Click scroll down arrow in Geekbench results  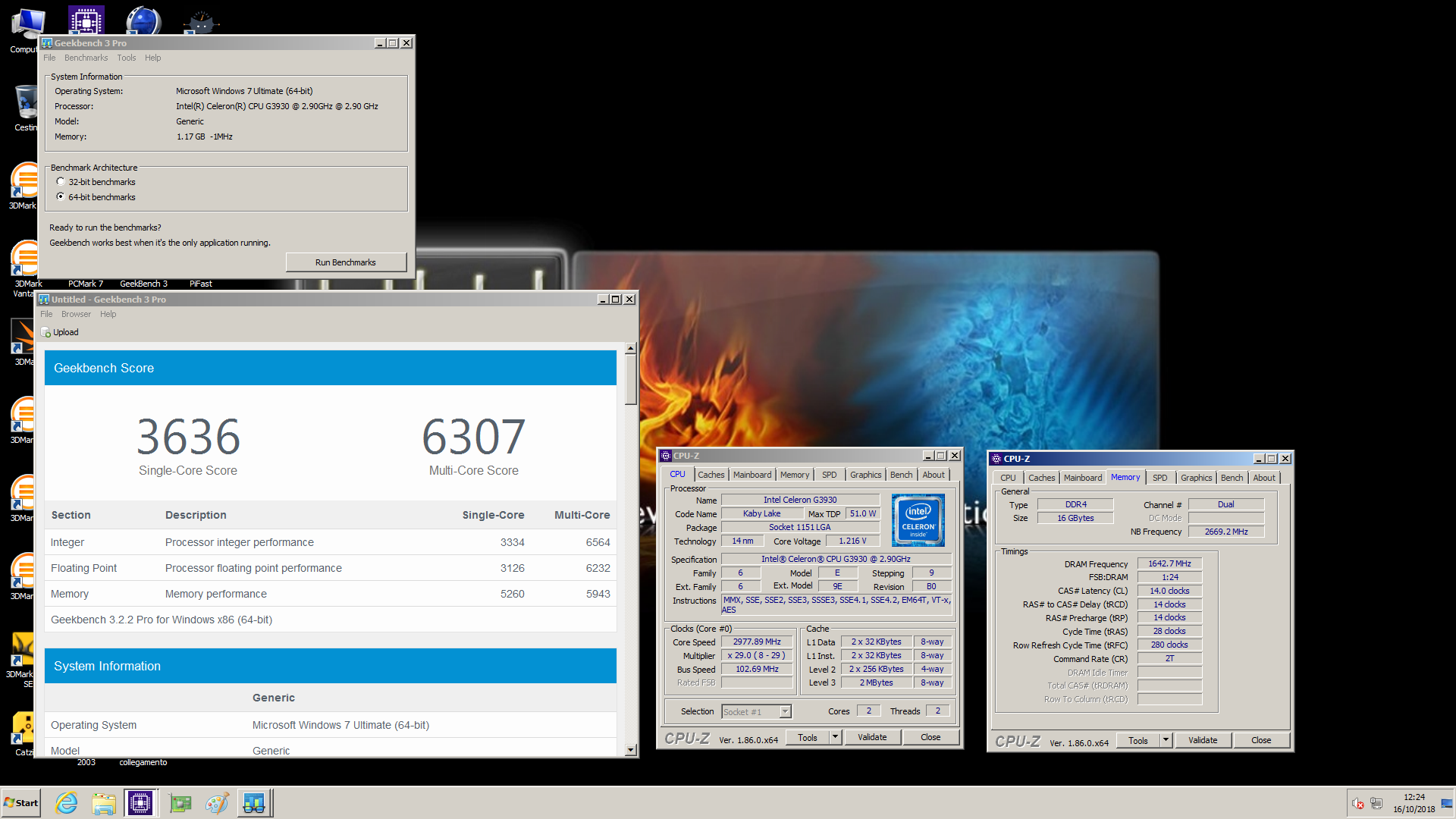click(630, 750)
